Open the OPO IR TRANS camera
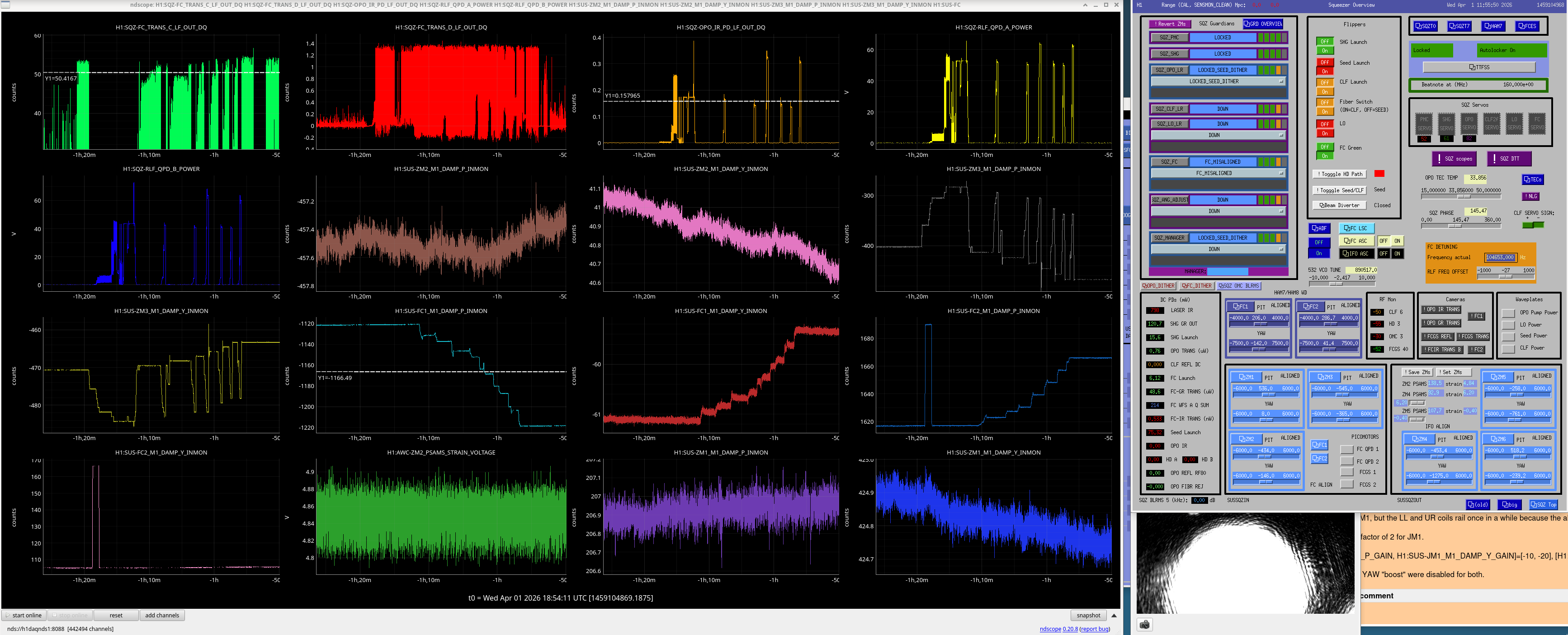The height and width of the screenshot is (635, 1568). click(x=1441, y=309)
